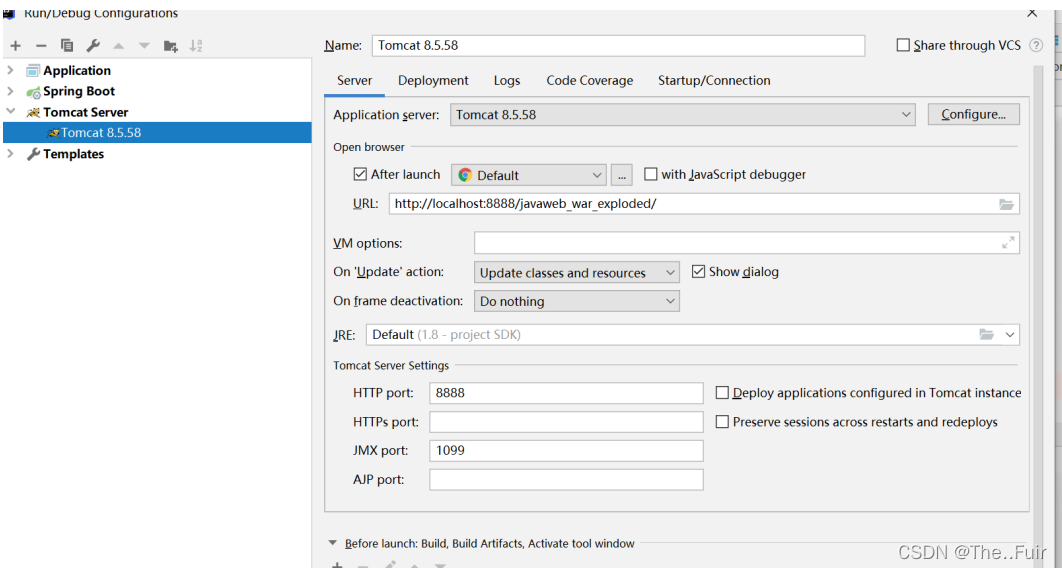Click the Name input field
This screenshot has width=1062, height=569.
(x=618, y=45)
